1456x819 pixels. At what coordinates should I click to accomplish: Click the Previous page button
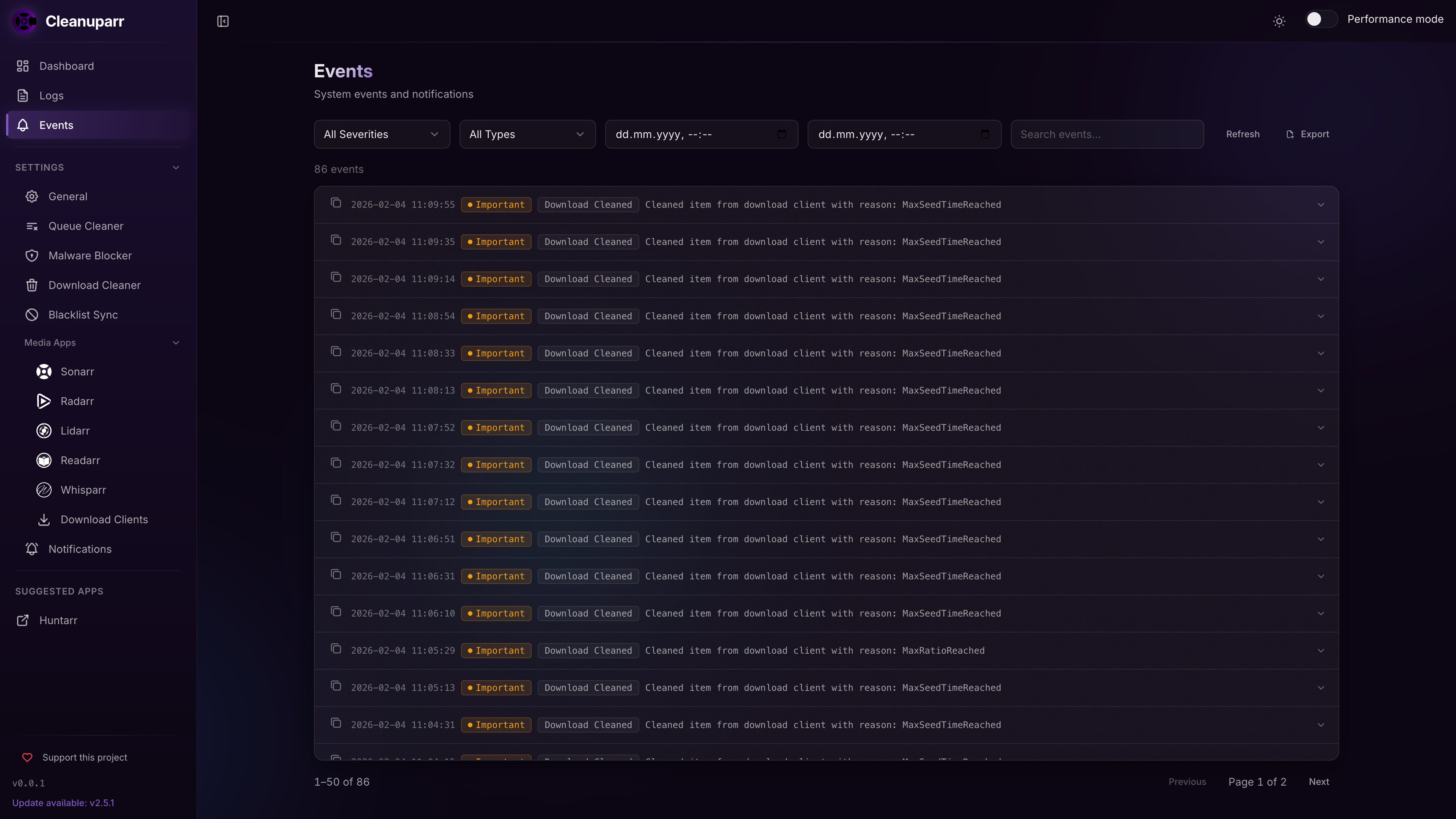point(1187,782)
